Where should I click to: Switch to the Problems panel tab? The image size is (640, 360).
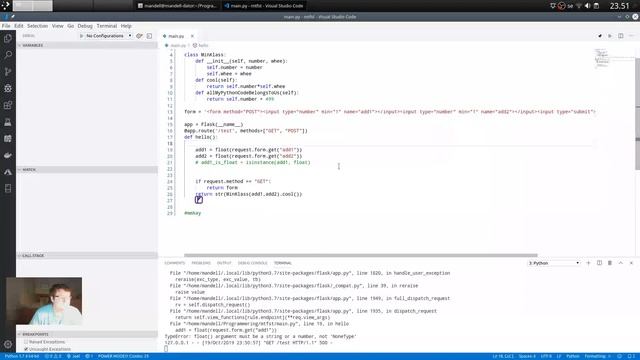coord(201,263)
